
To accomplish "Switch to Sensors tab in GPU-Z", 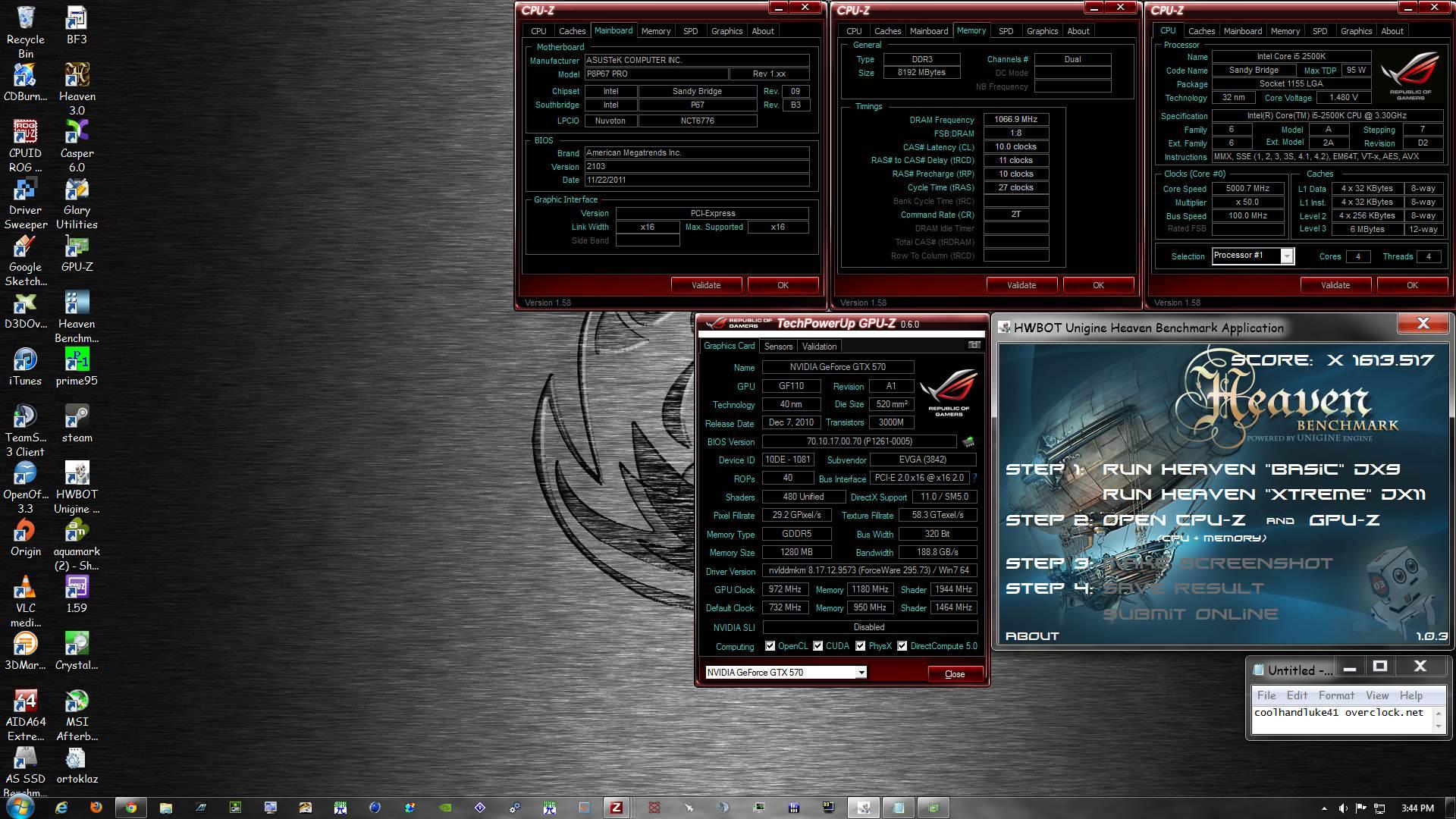I will coord(778,347).
